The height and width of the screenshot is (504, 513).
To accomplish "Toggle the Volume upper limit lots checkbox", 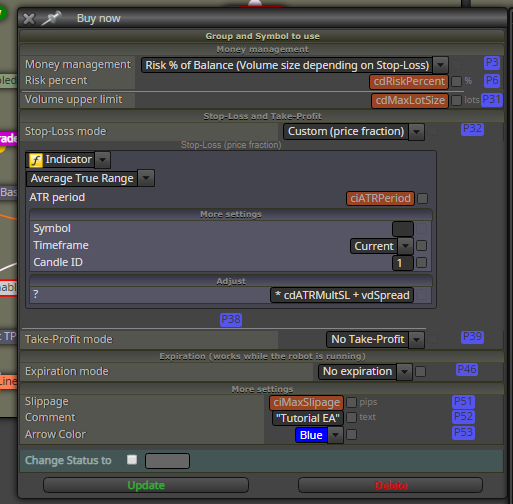I will (x=456, y=100).
